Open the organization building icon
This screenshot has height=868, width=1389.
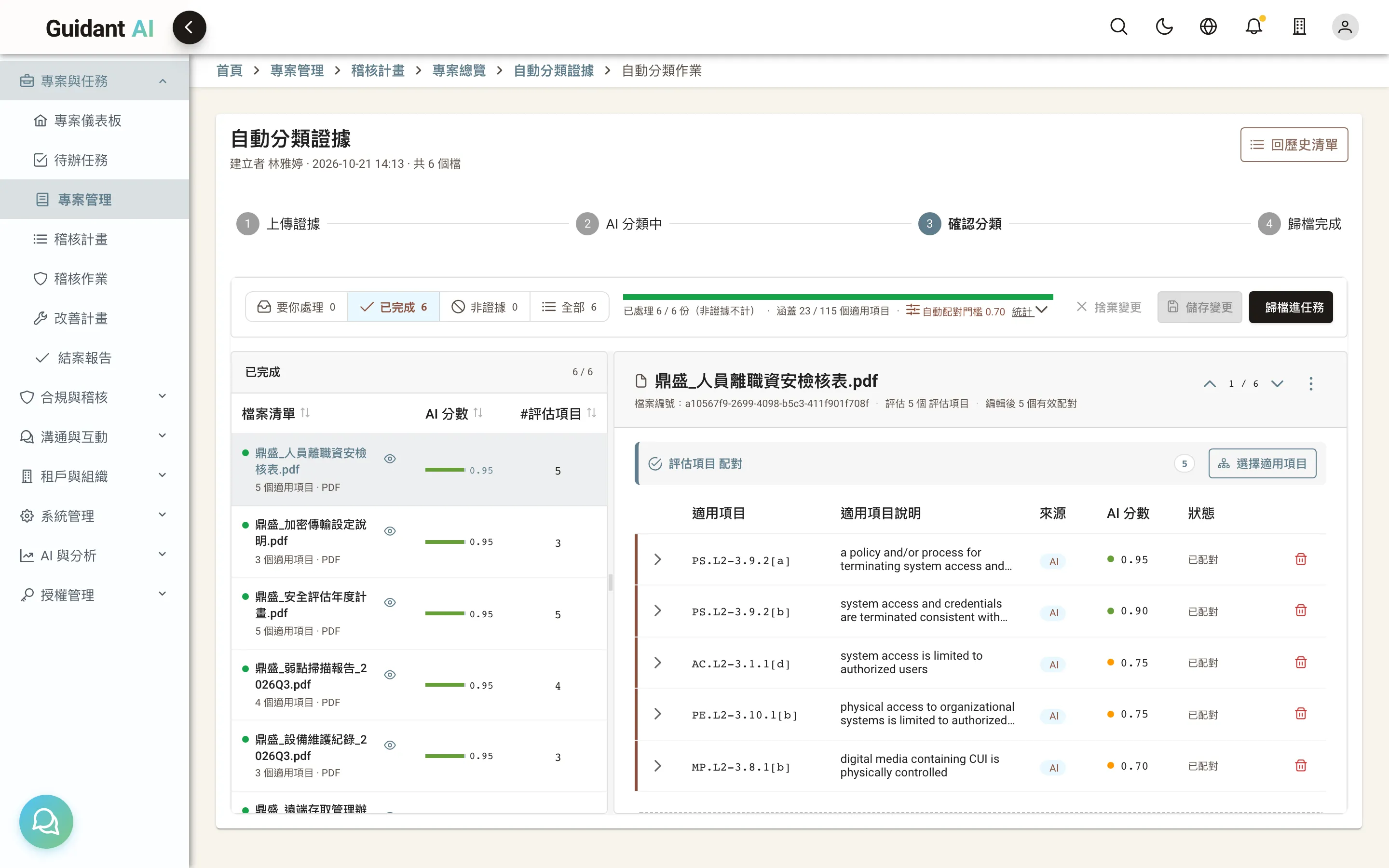click(x=1299, y=27)
